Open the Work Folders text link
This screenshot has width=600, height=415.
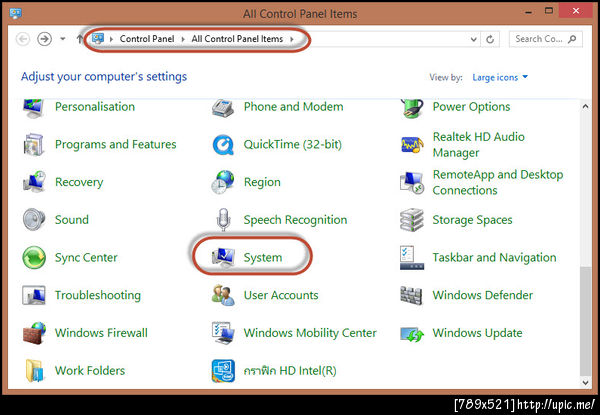click(x=90, y=371)
